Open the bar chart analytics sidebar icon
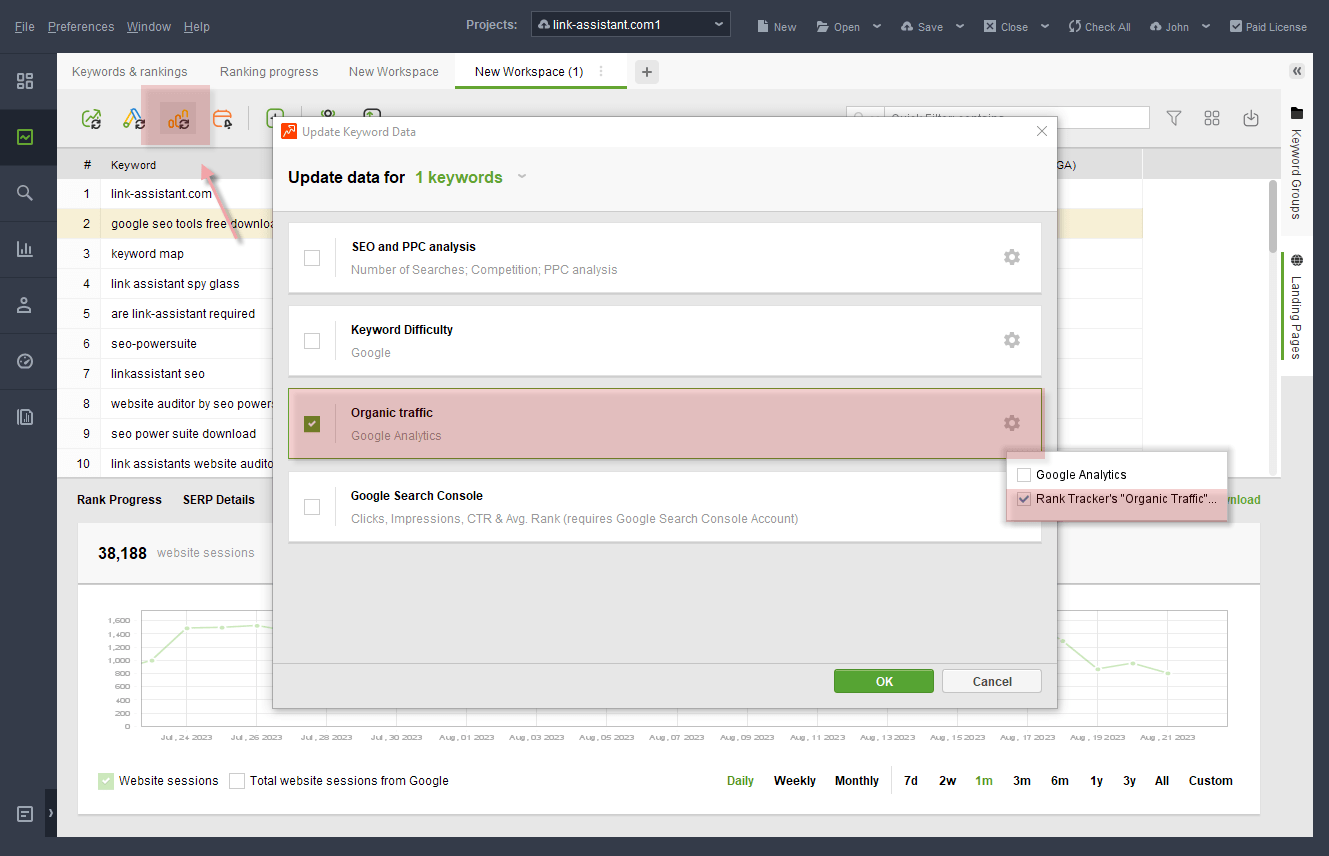The image size is (1329, 856). (x=25, y=249)
